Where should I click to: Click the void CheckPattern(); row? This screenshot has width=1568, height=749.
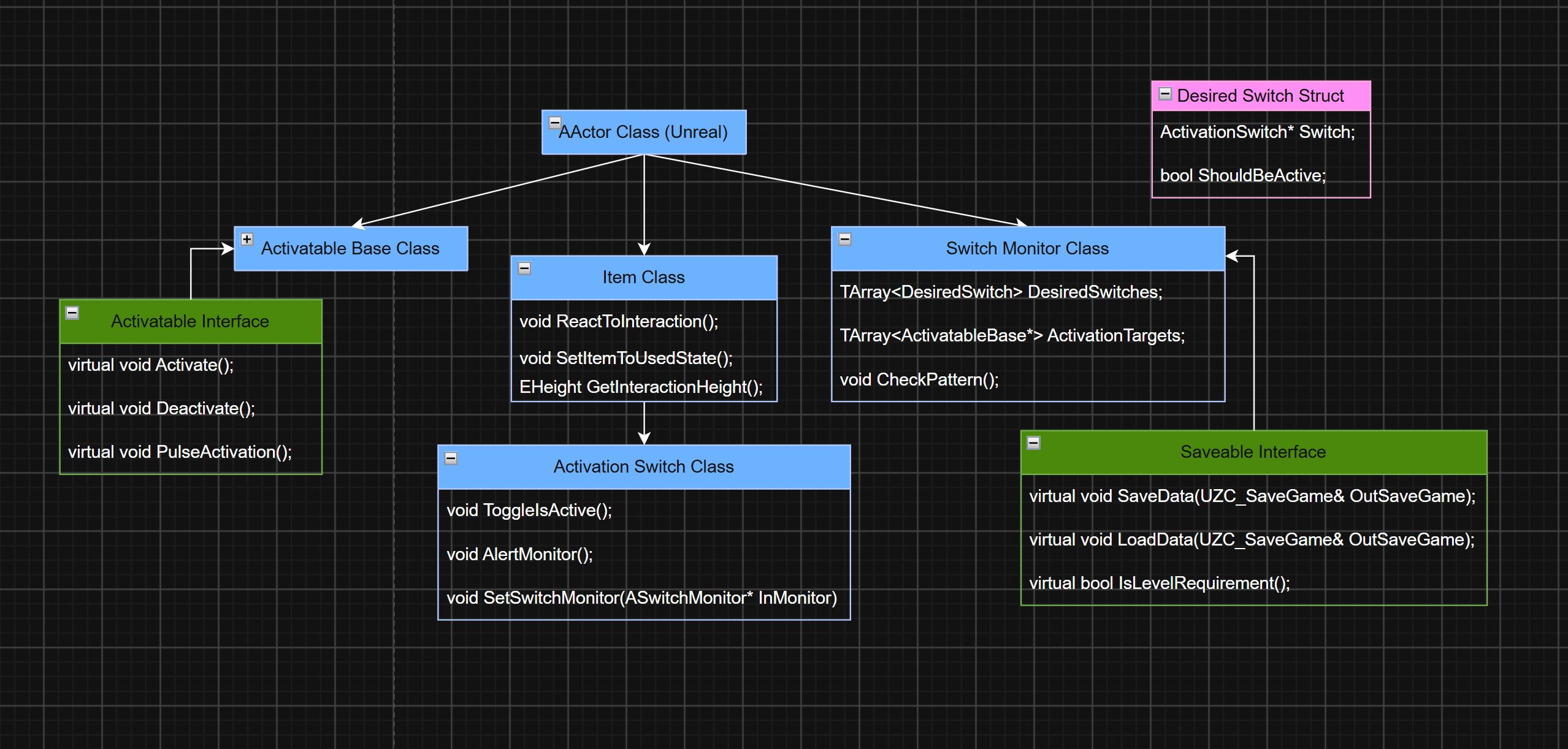tap(1028, 379)
